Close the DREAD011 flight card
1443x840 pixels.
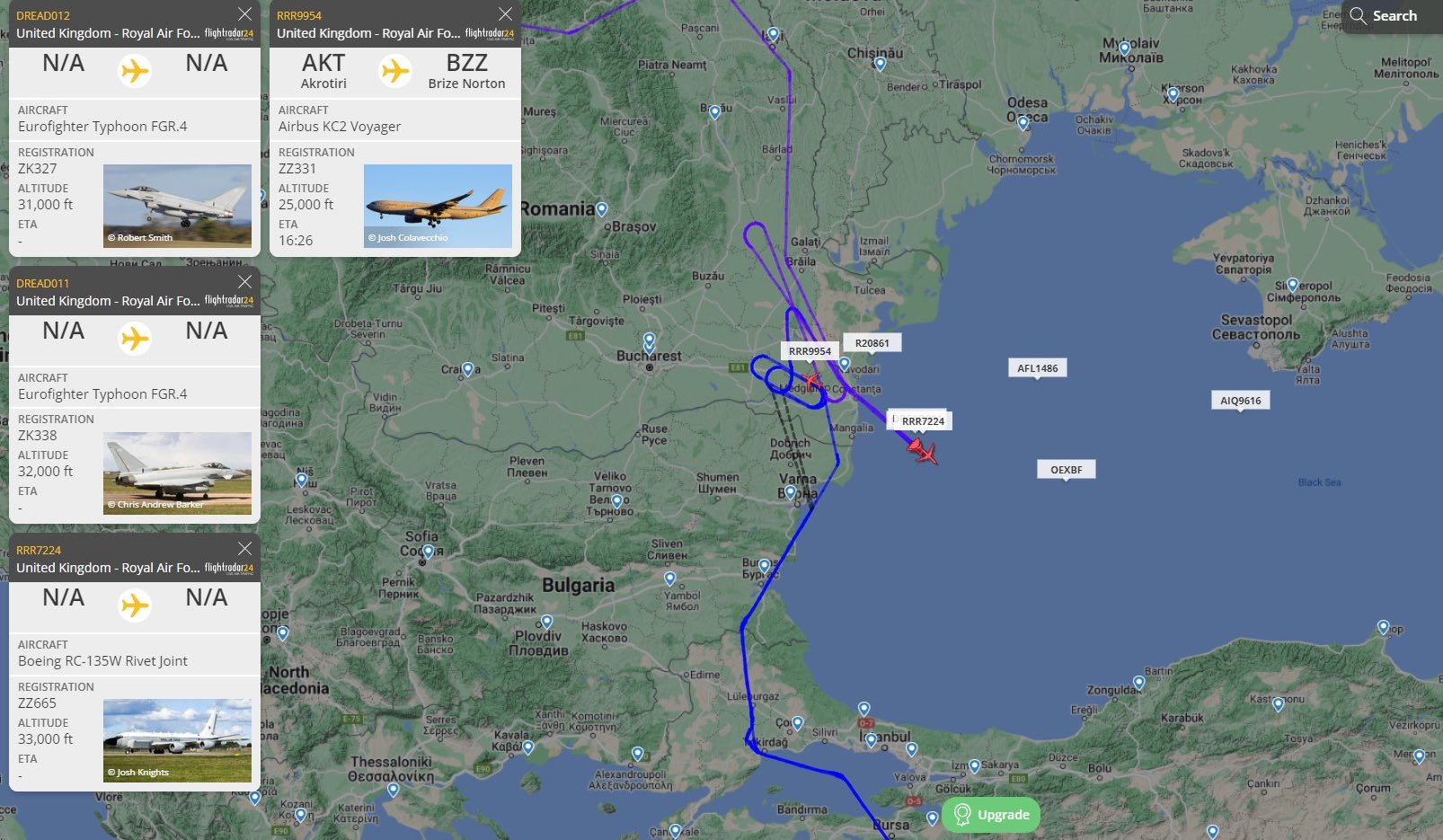[x=244, y=282]
